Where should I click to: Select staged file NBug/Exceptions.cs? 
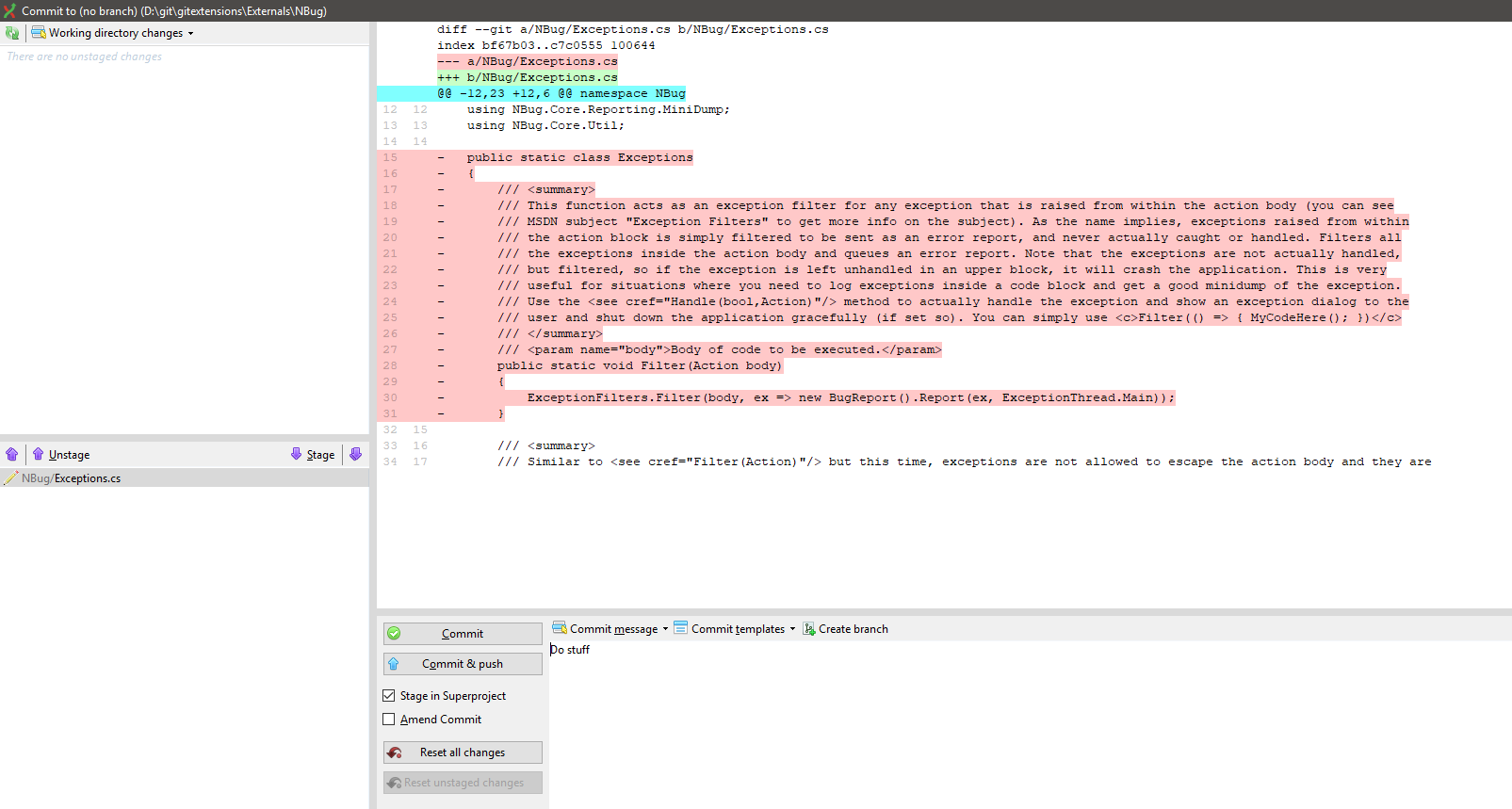coord(185,478)
